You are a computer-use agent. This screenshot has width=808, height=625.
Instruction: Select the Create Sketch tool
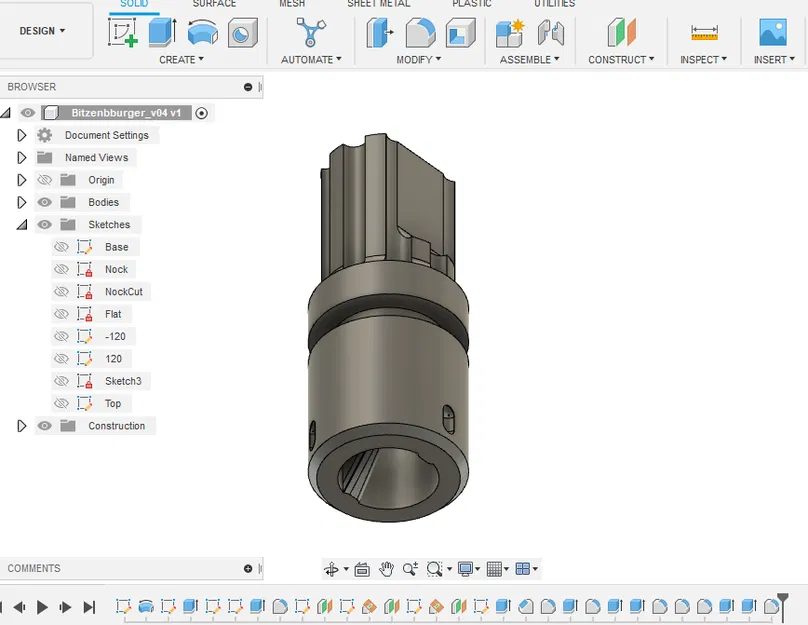[123, 31]
